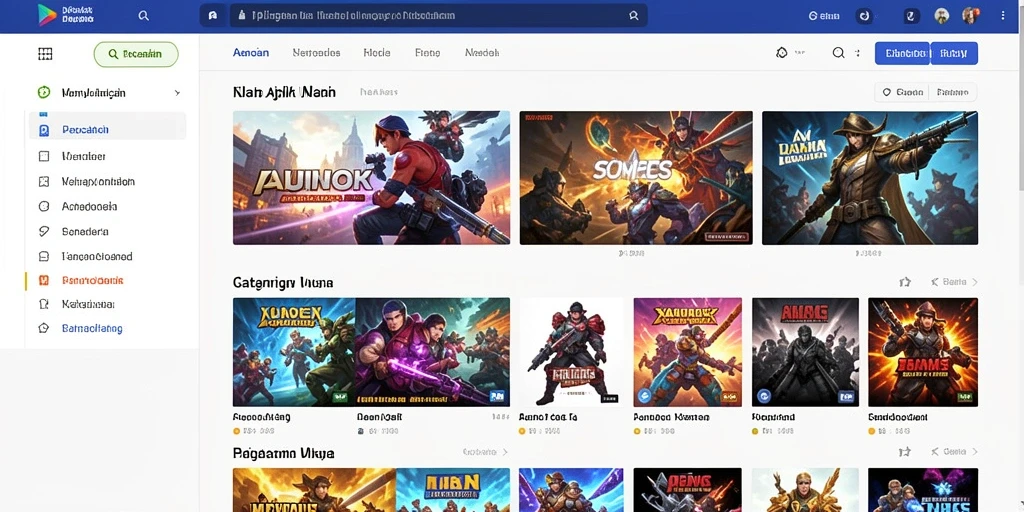
Task: Click the blue Ruluyi button
Action: pos(953,54)
